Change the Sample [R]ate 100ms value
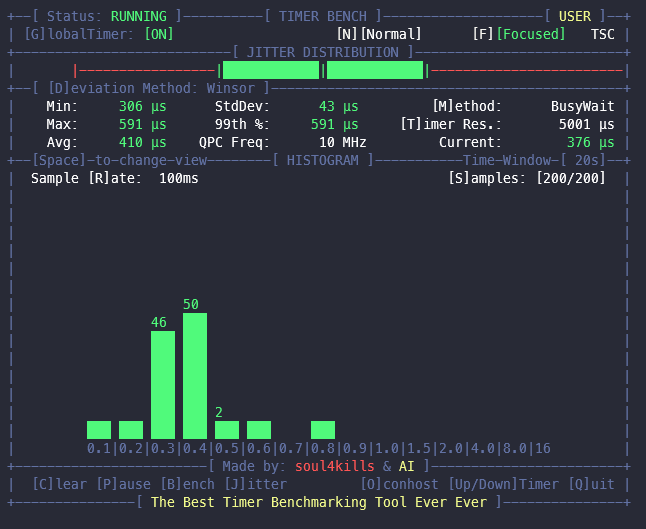 coord(178,178)
